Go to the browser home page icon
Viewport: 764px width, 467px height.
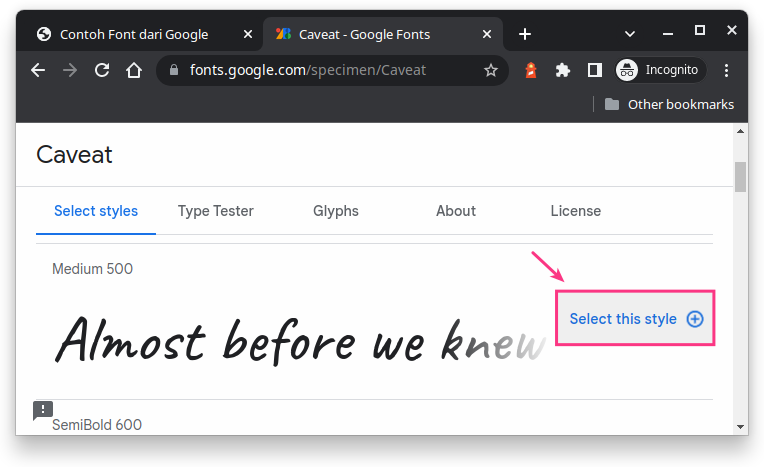click(133, 70)
